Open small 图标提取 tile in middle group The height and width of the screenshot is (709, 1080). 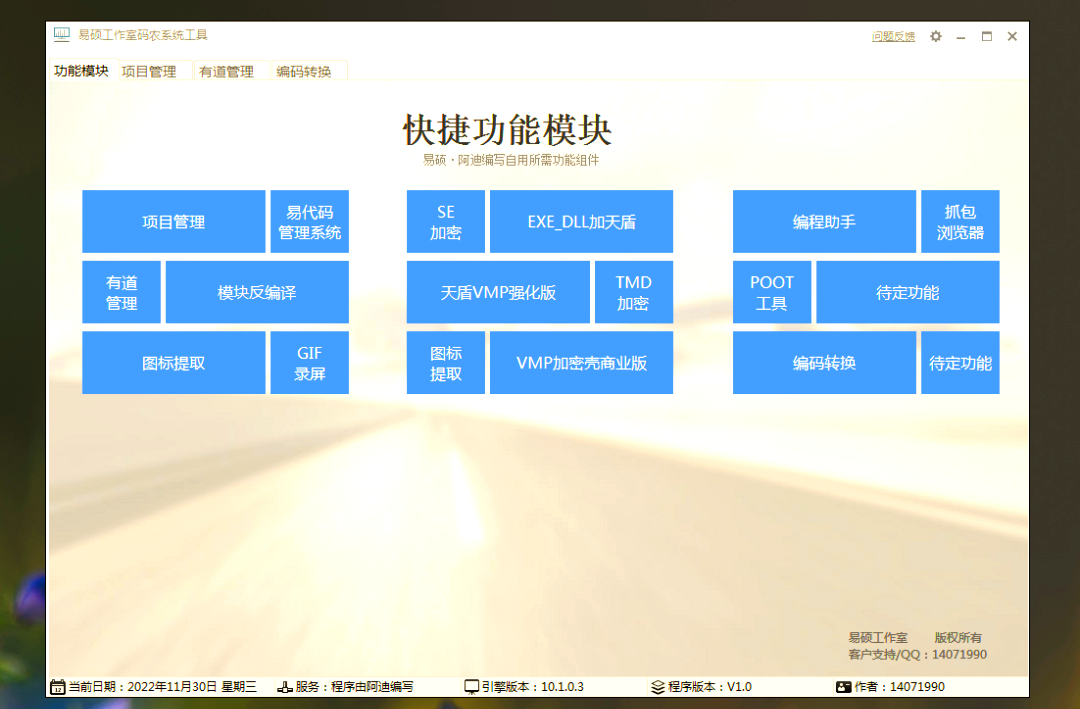(446, 363)
